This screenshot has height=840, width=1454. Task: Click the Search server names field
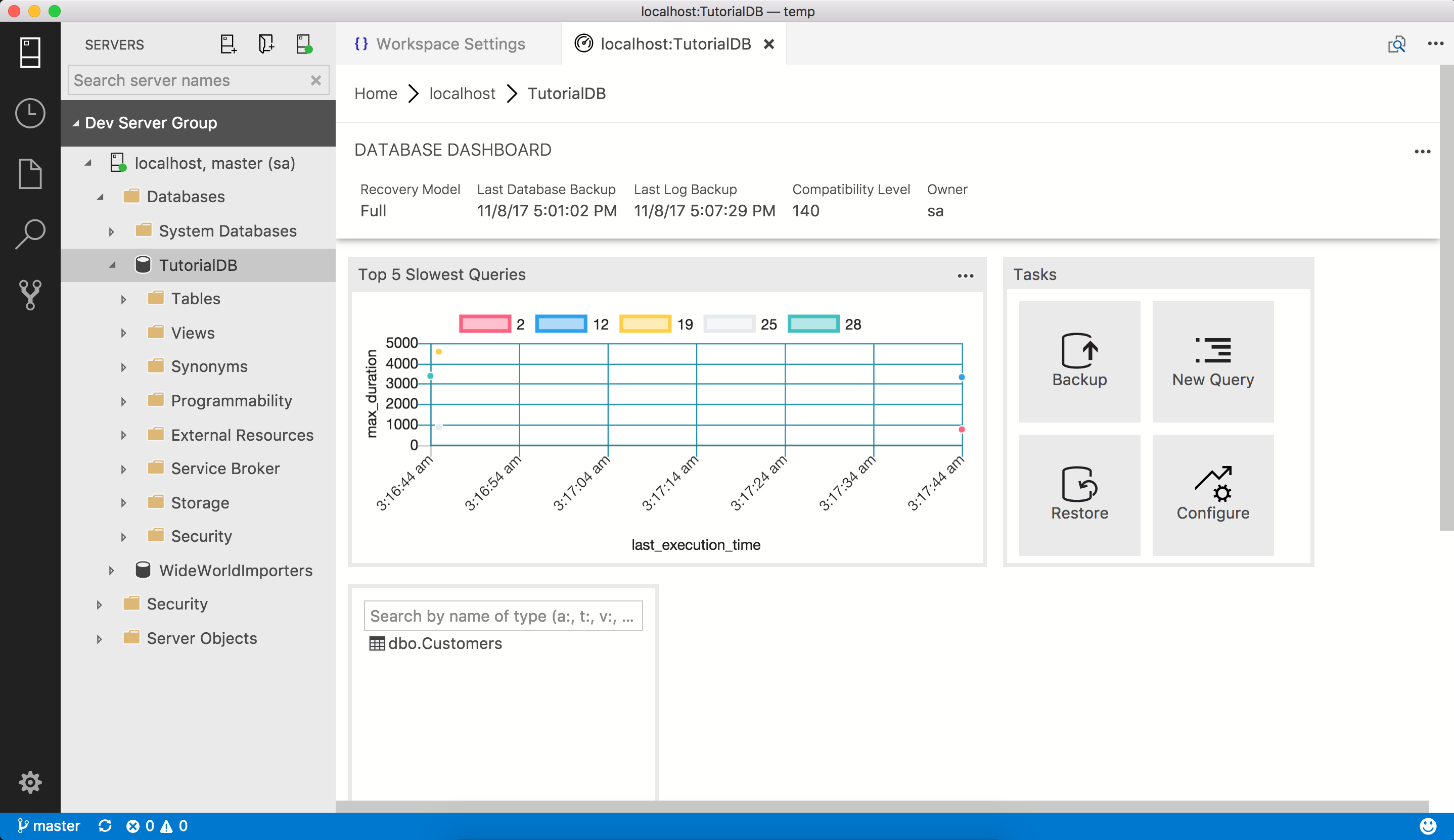pyautogui.click(x=191, y=81)
